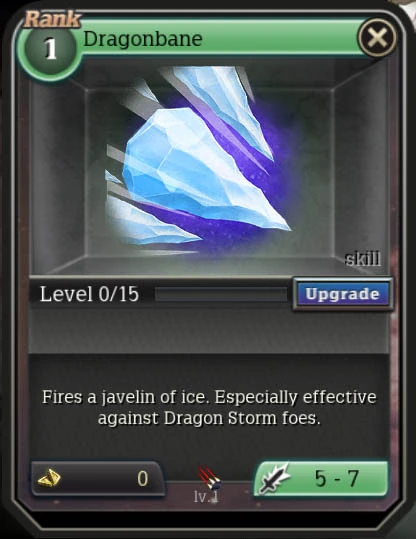This screenshot has width=416, height=539.
Task: Tap the Rank 1 green badge
Action: pos(50,48)
